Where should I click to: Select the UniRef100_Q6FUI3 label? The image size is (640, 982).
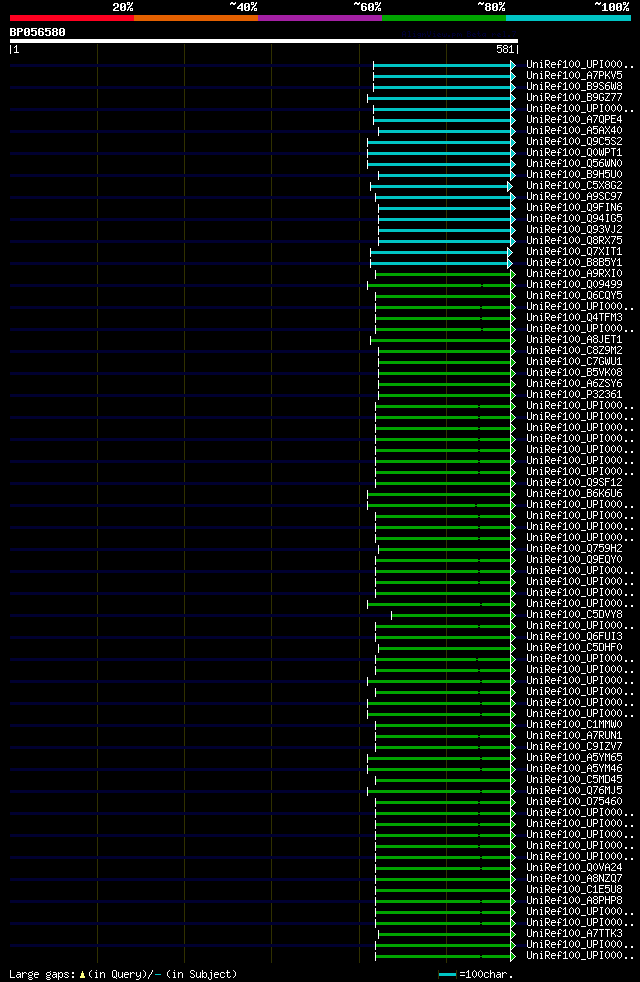(x=574, y=637)
